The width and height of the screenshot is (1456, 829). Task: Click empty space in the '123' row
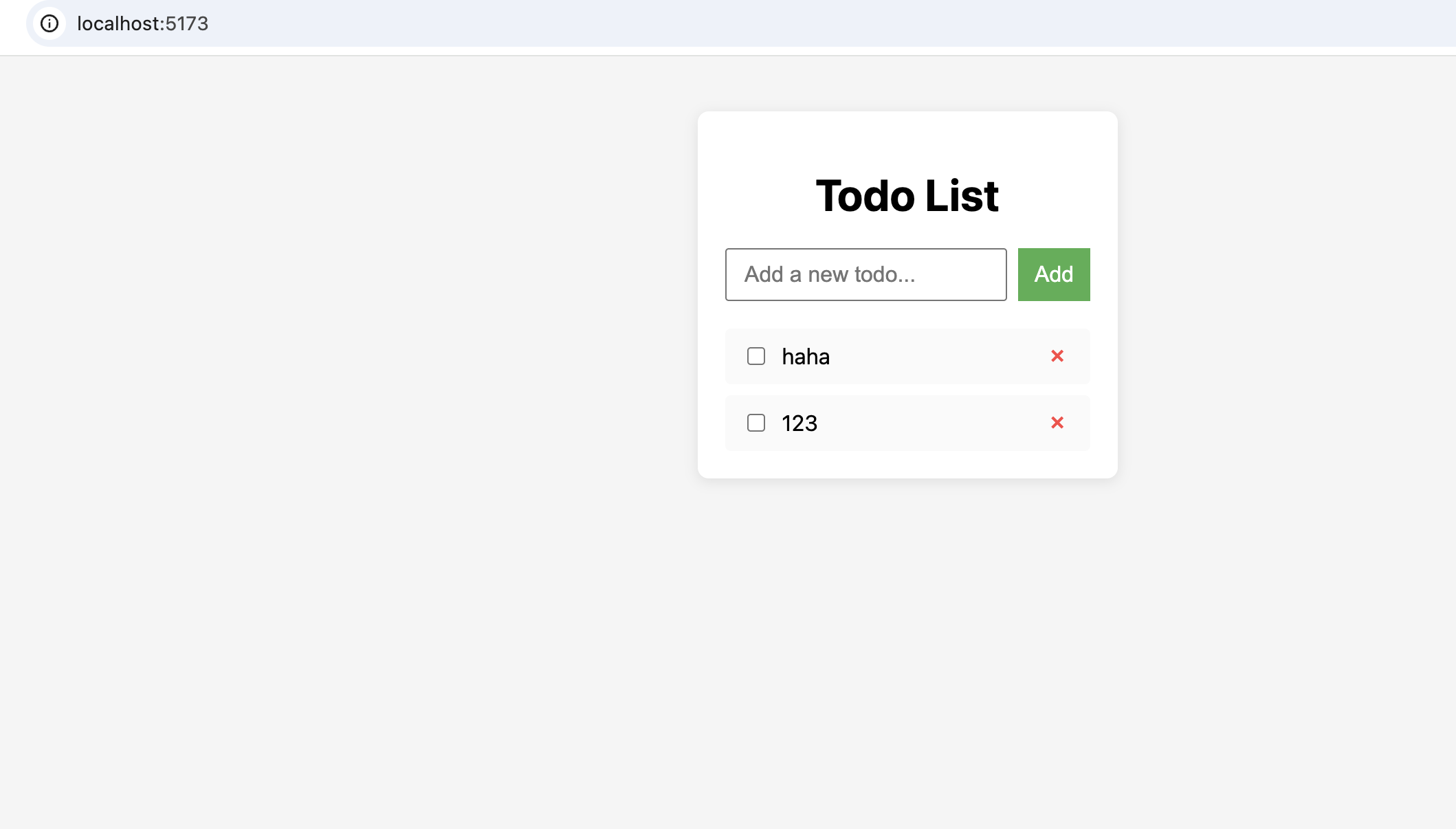[x=935, y=423]
